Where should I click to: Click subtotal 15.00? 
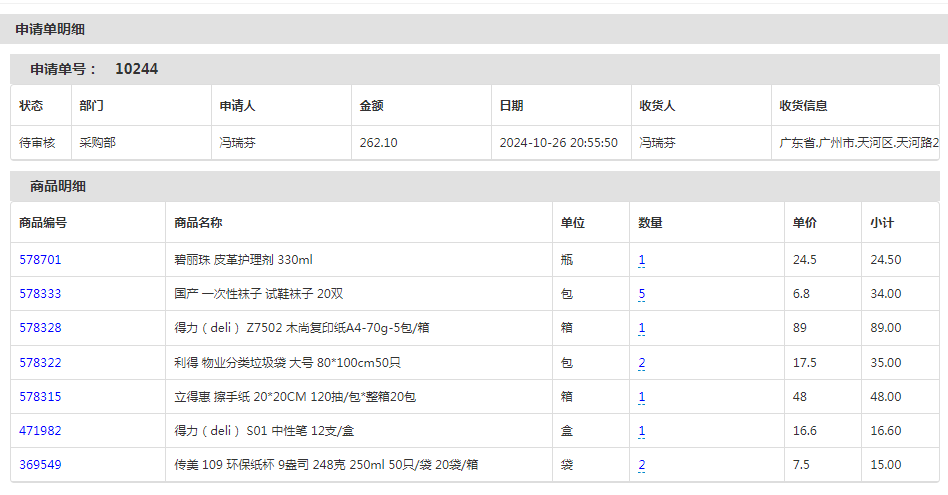pyautogui.click(x=886, y=465)
